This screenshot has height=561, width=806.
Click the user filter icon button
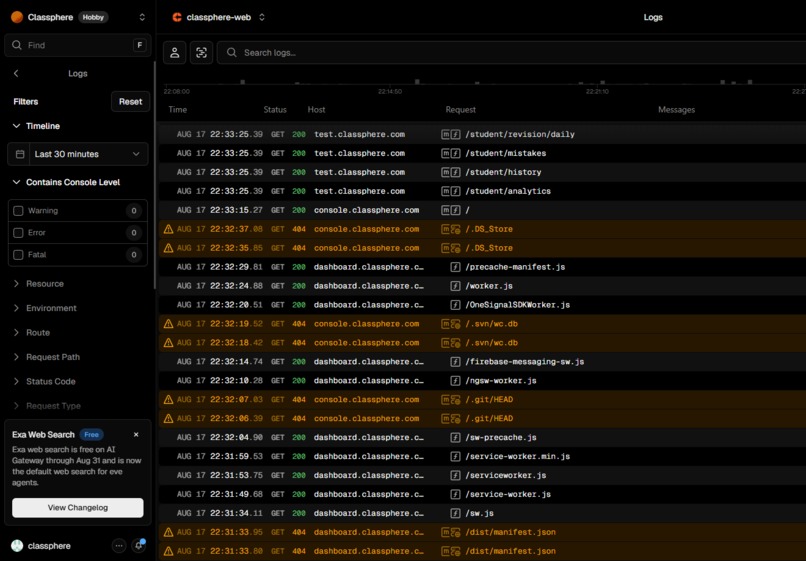[x=175, y=52]
